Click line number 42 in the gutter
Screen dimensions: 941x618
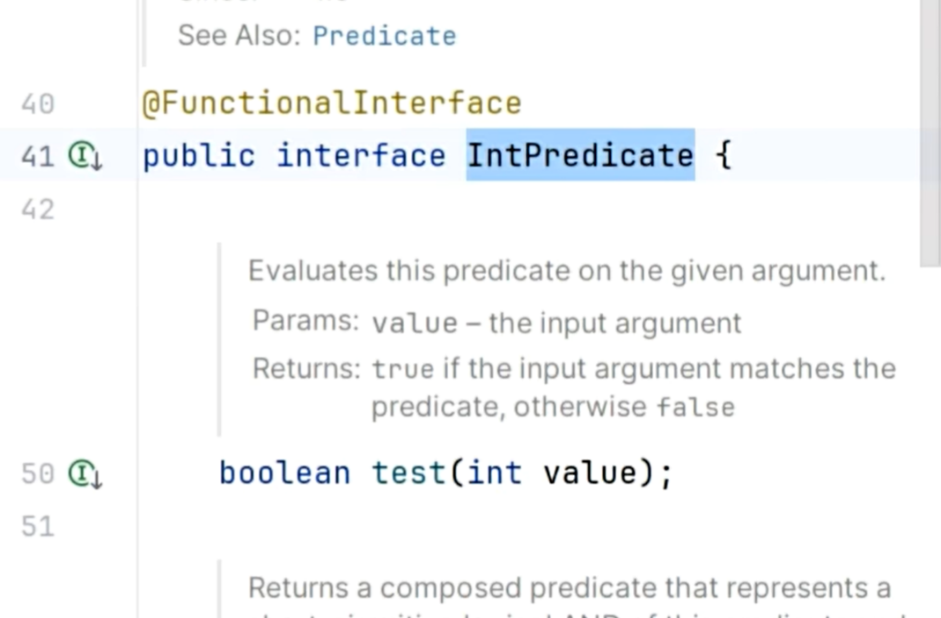[37, 210]
